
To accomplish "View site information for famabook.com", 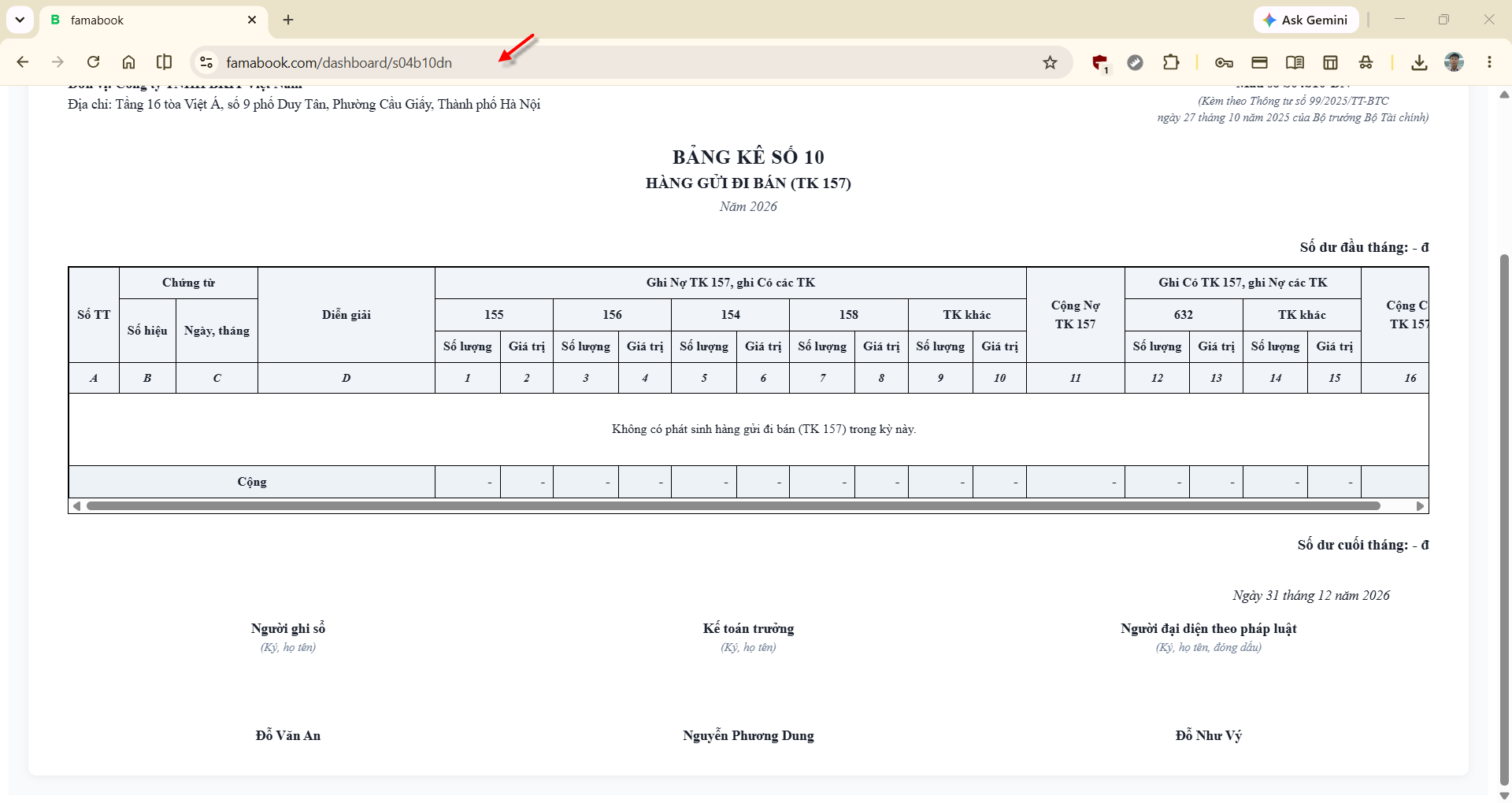I will coord(206,62).
